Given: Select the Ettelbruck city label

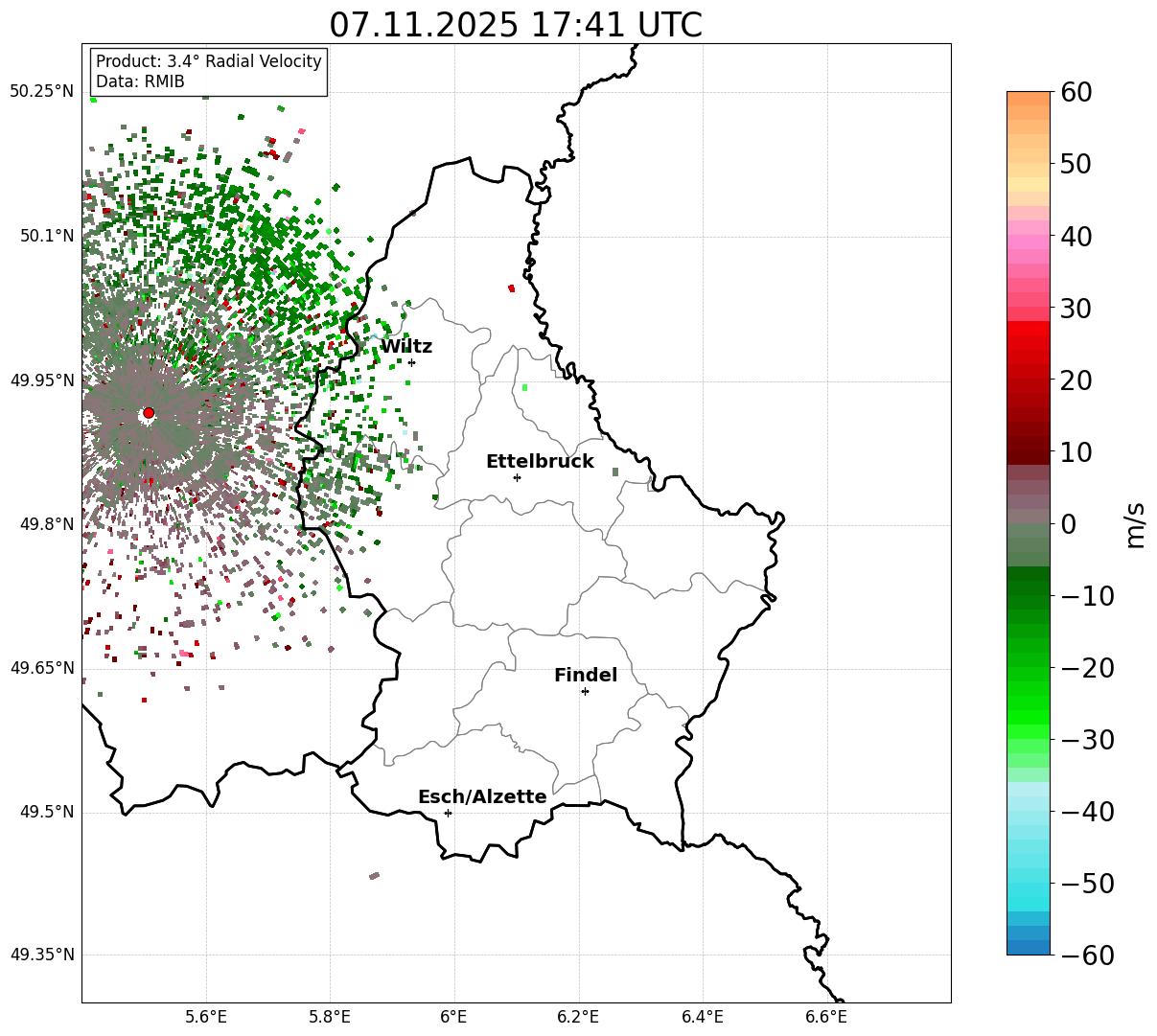Looking at the screenshot, I should tap(540, 462).
